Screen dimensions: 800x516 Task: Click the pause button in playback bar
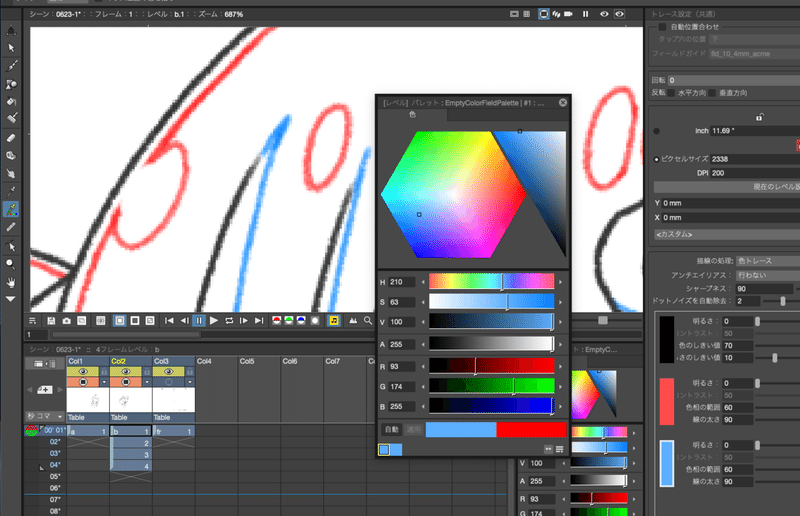199,321
